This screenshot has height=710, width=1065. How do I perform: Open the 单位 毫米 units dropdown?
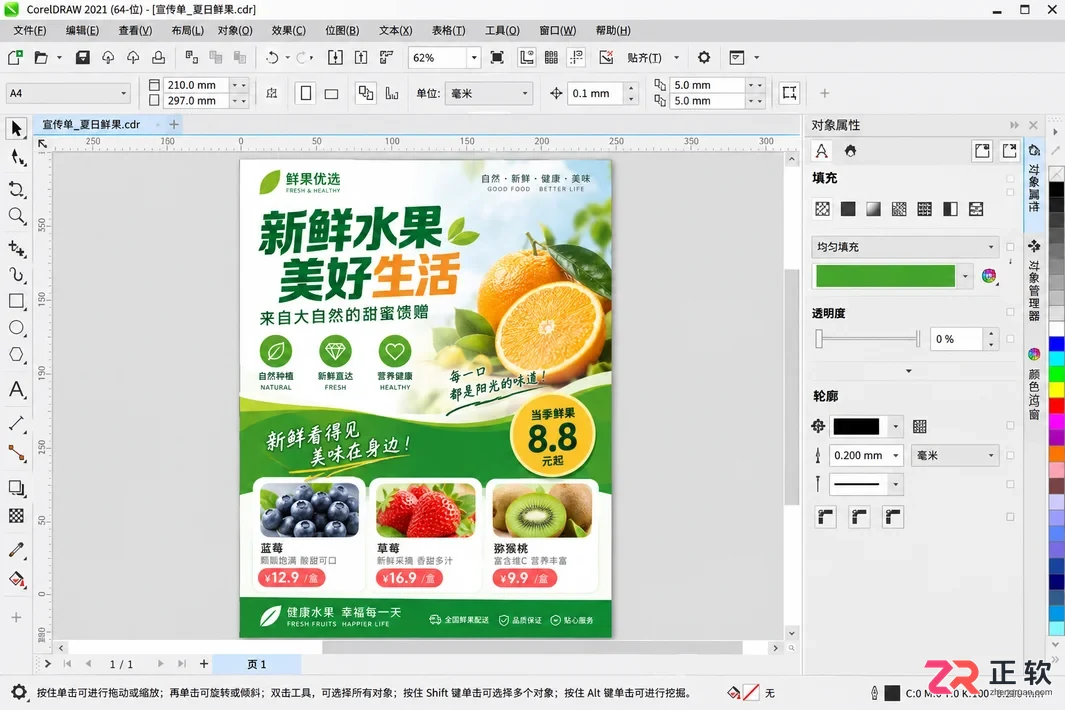click(x=488, y=93)
